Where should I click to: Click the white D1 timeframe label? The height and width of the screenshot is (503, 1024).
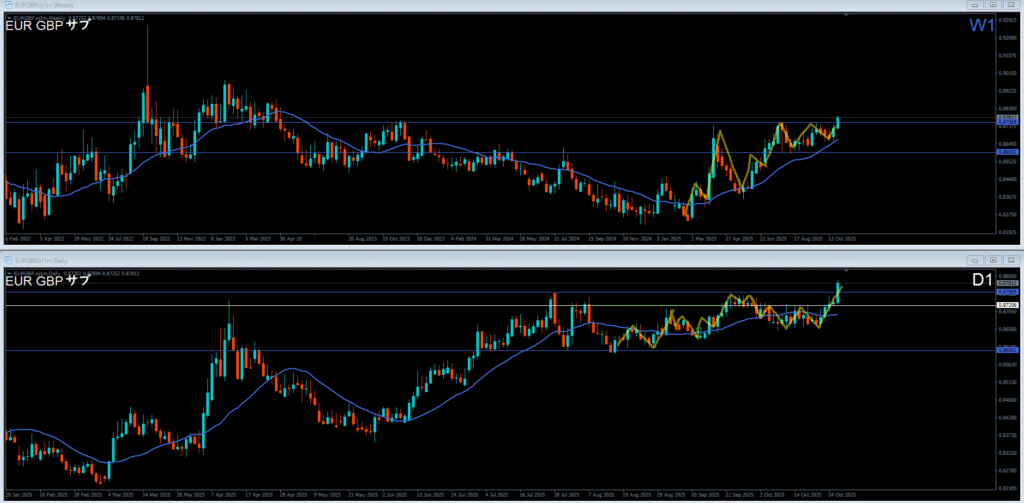point(982,280)
